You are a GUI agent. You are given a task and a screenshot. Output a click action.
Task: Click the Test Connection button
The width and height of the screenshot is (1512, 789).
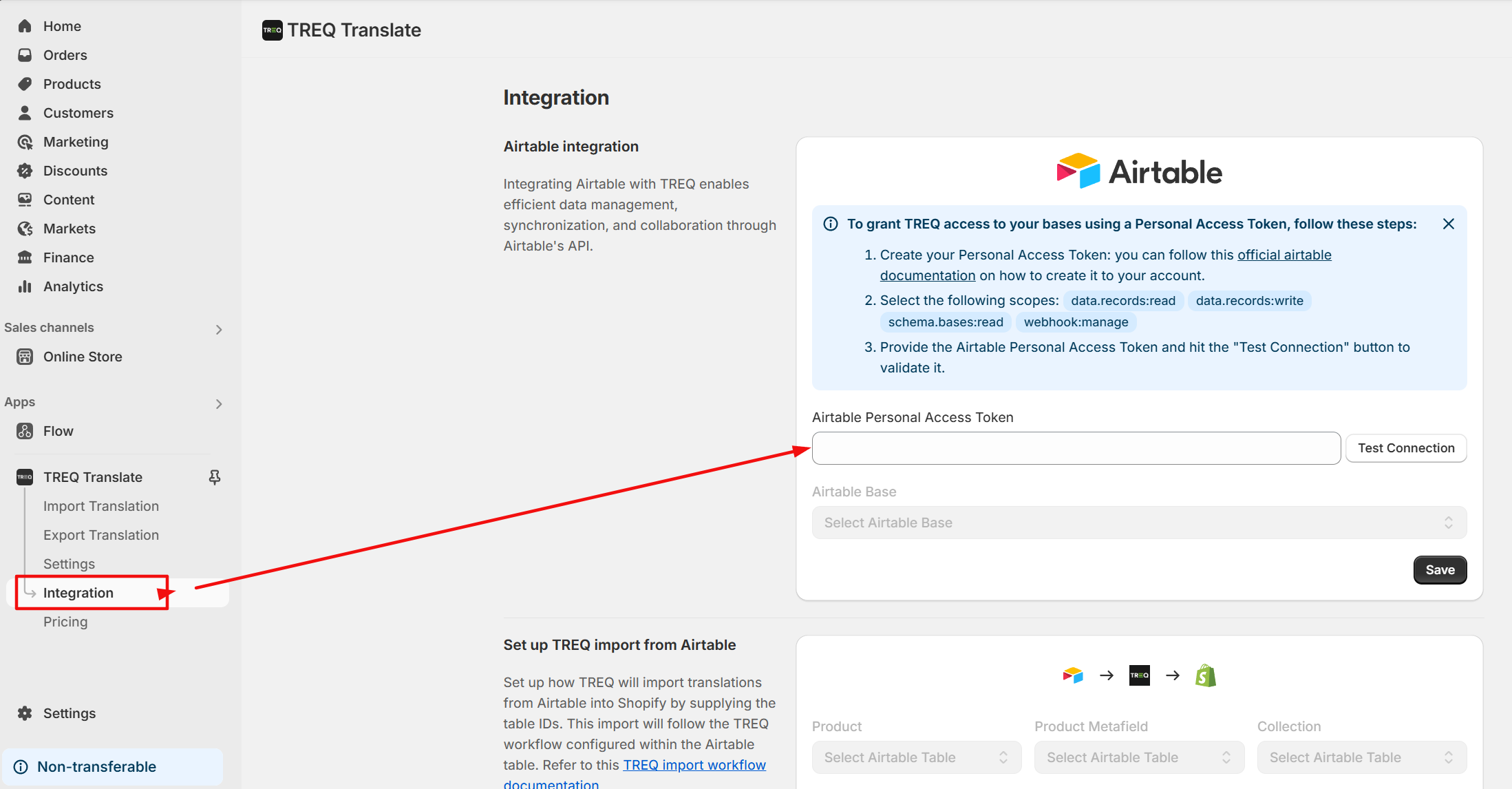pos(1406,448)
